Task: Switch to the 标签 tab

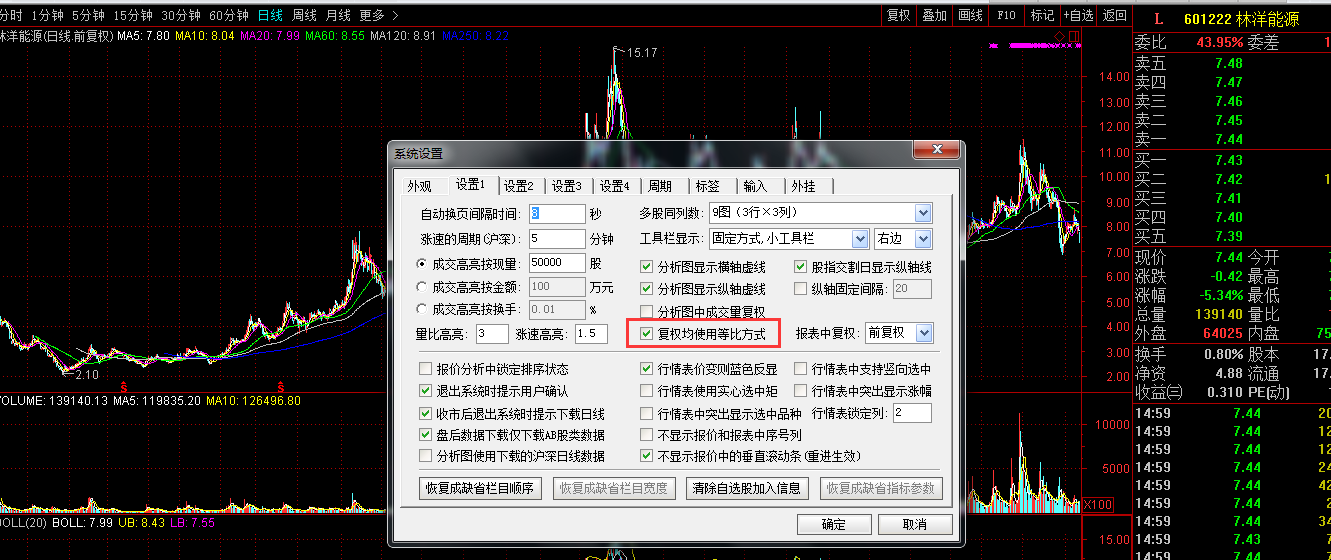Action: pos(708,186)
